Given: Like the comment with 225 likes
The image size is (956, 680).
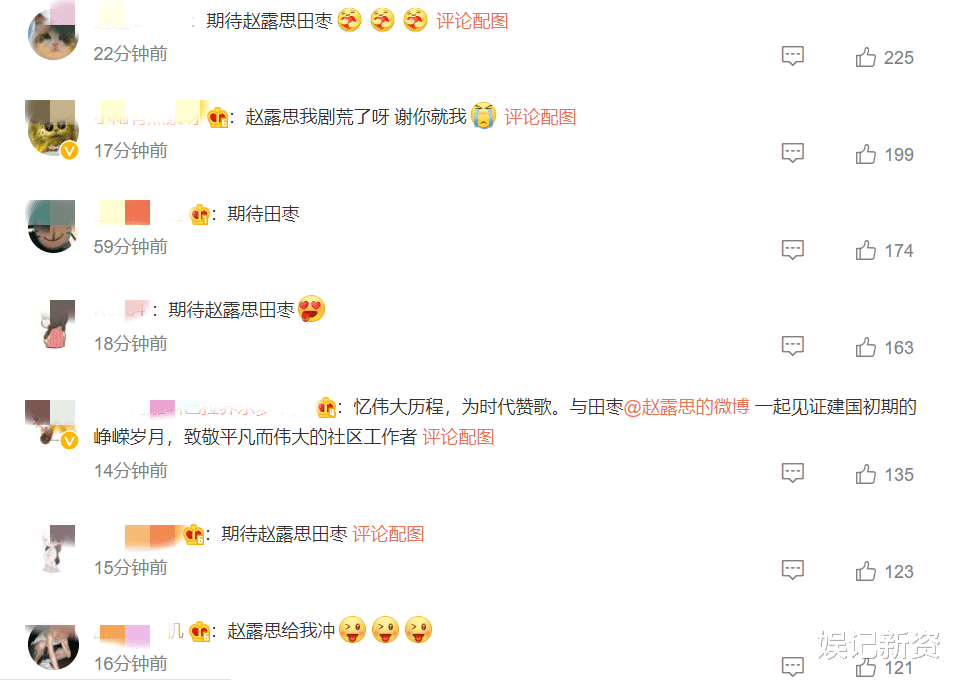Looking at the screenshot, I should click(x=865, y=57).
